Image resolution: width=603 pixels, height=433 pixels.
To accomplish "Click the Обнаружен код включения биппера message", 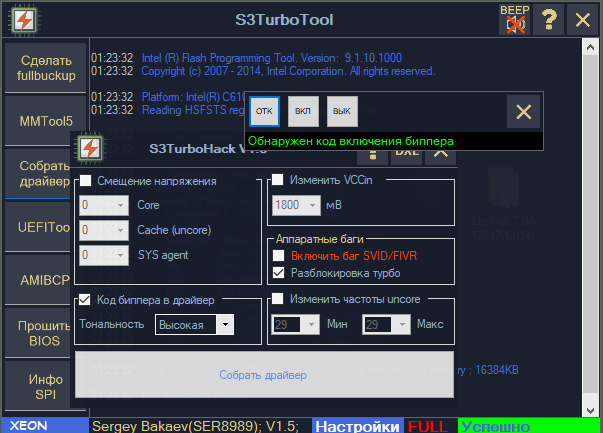I will coord(351,141).
